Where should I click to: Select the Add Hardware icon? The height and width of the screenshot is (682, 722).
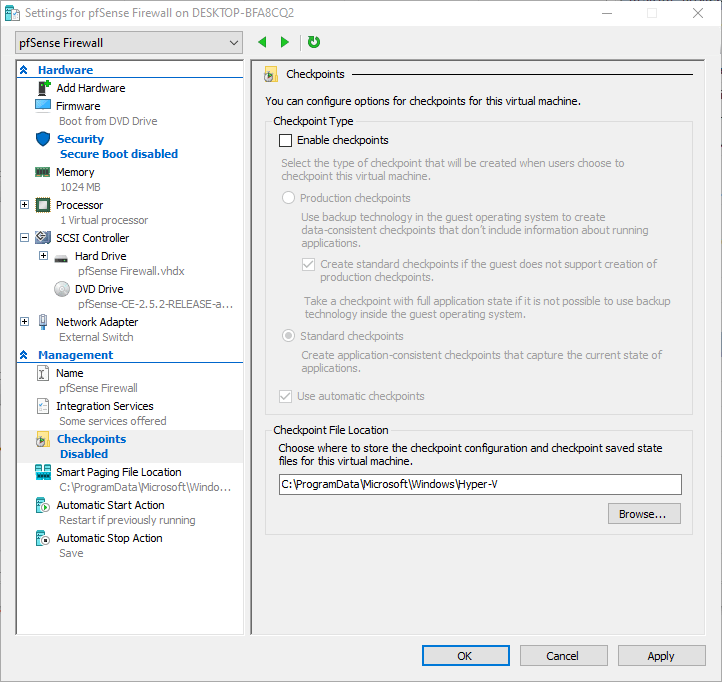[x=43, y=88]
